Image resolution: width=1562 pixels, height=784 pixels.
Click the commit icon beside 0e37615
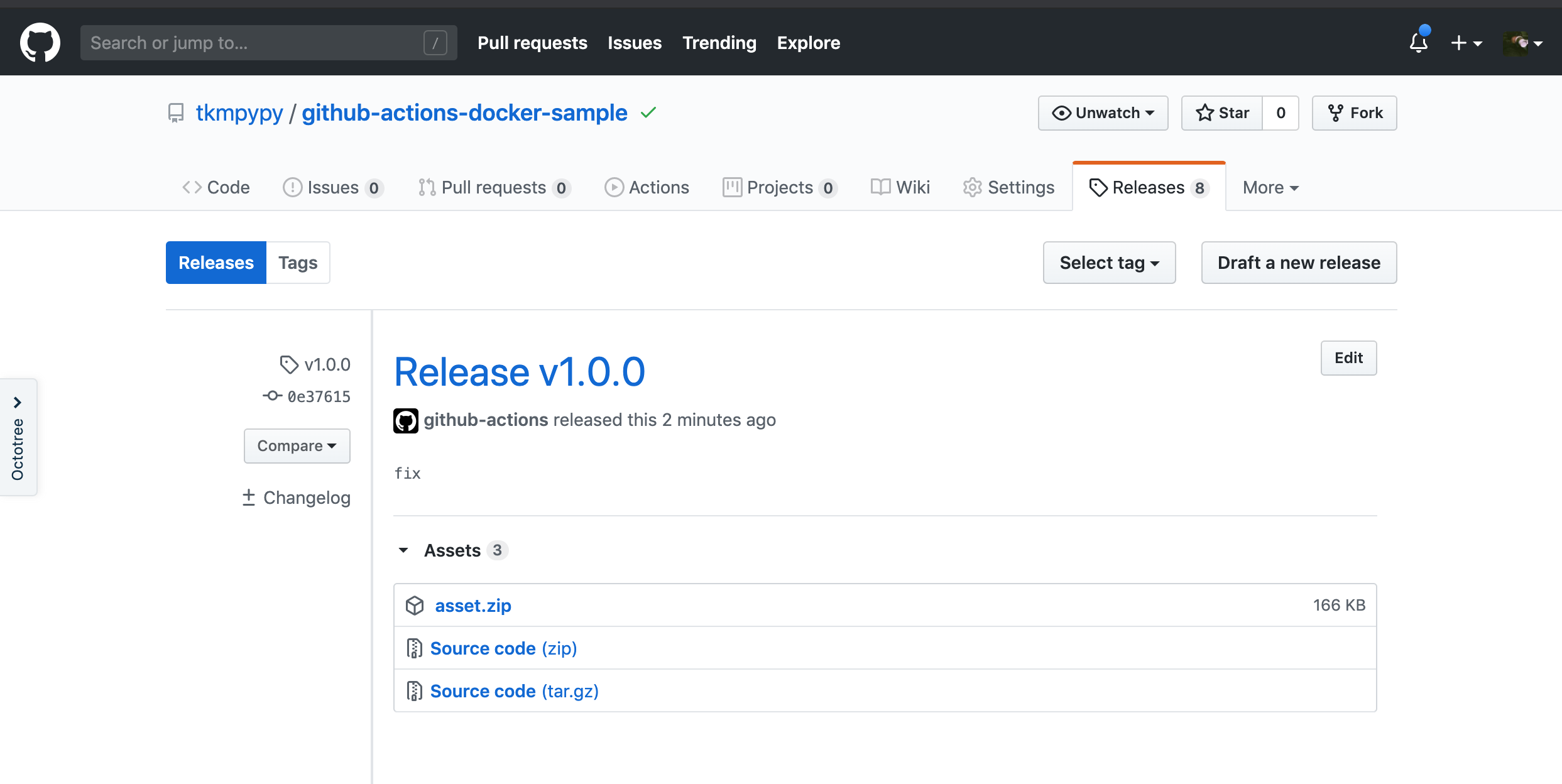(272, 396)
